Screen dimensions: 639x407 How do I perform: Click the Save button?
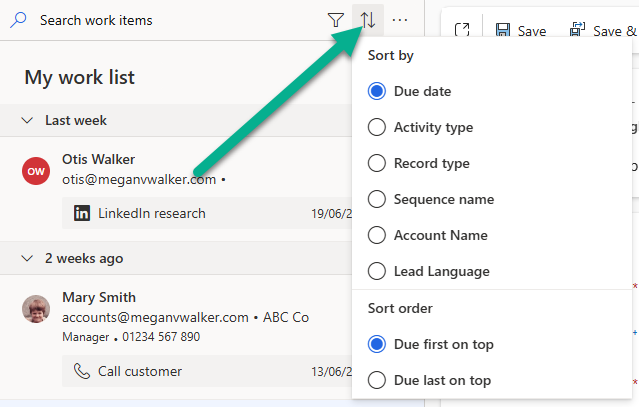pos(521,31)
